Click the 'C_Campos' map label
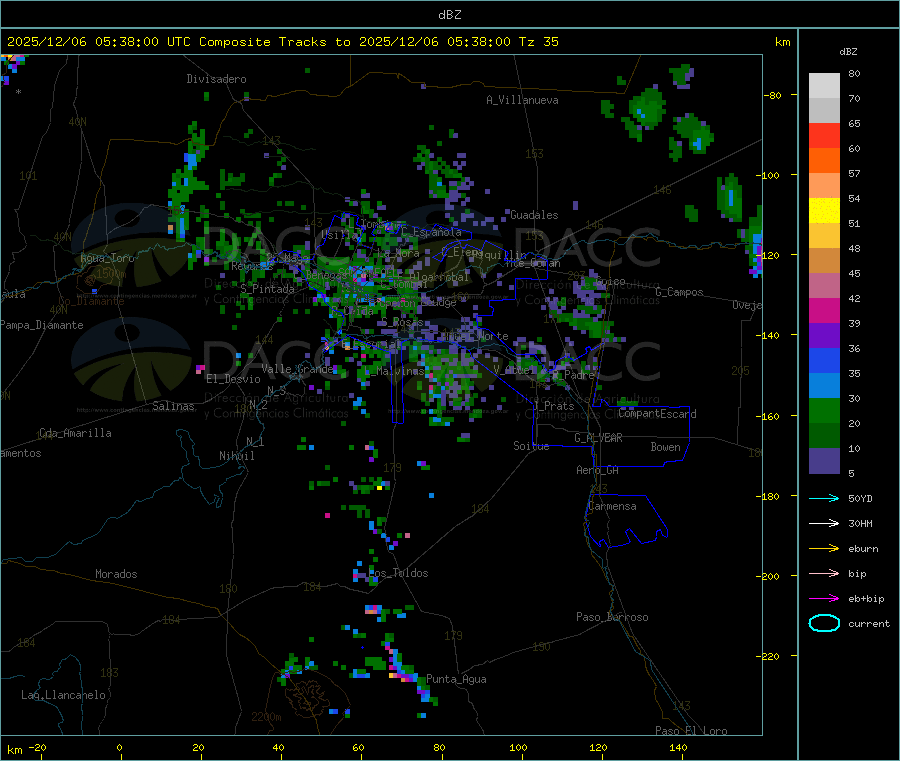The height and width of the screenshot is (761, 900). pyautogui.click(x=679, y=292)
